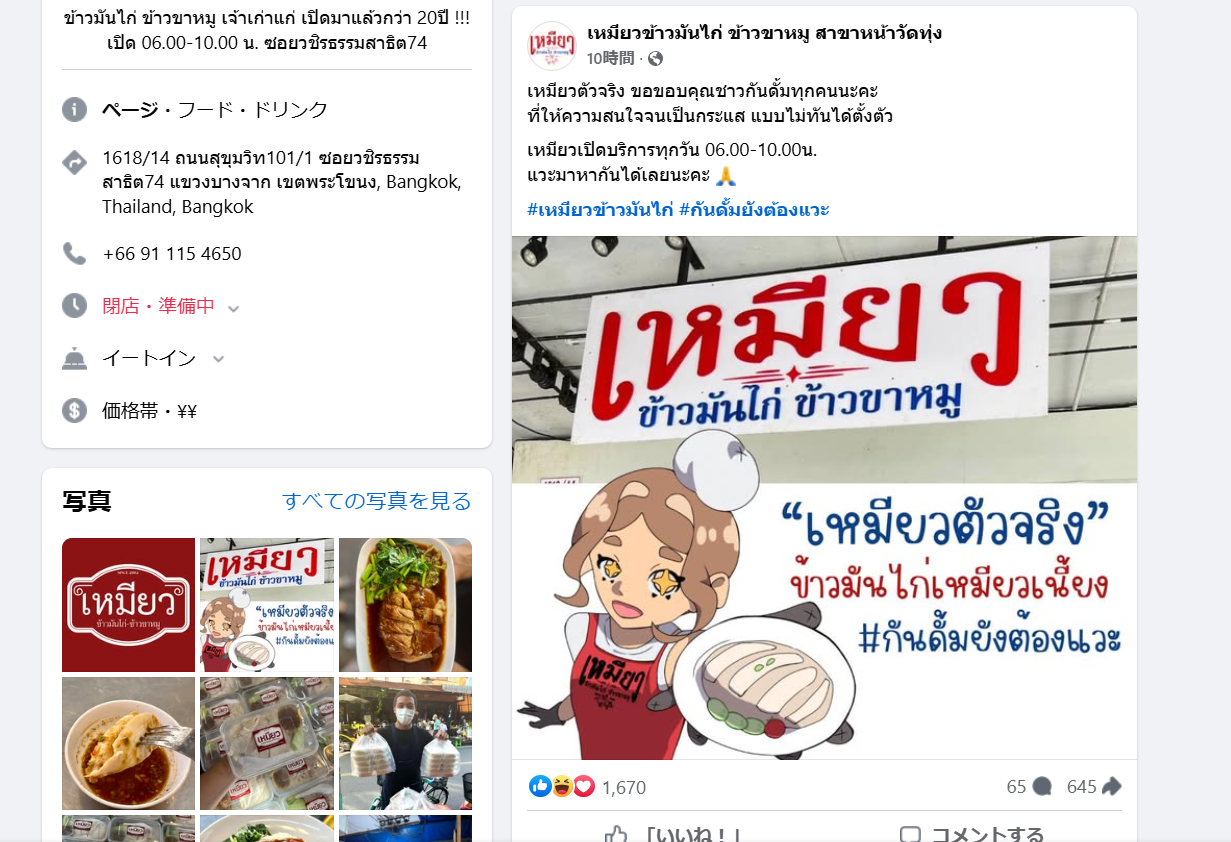This screenshot has height=842, width=1231.
Task: Open すべての写真を見る link
Action: 377,501
